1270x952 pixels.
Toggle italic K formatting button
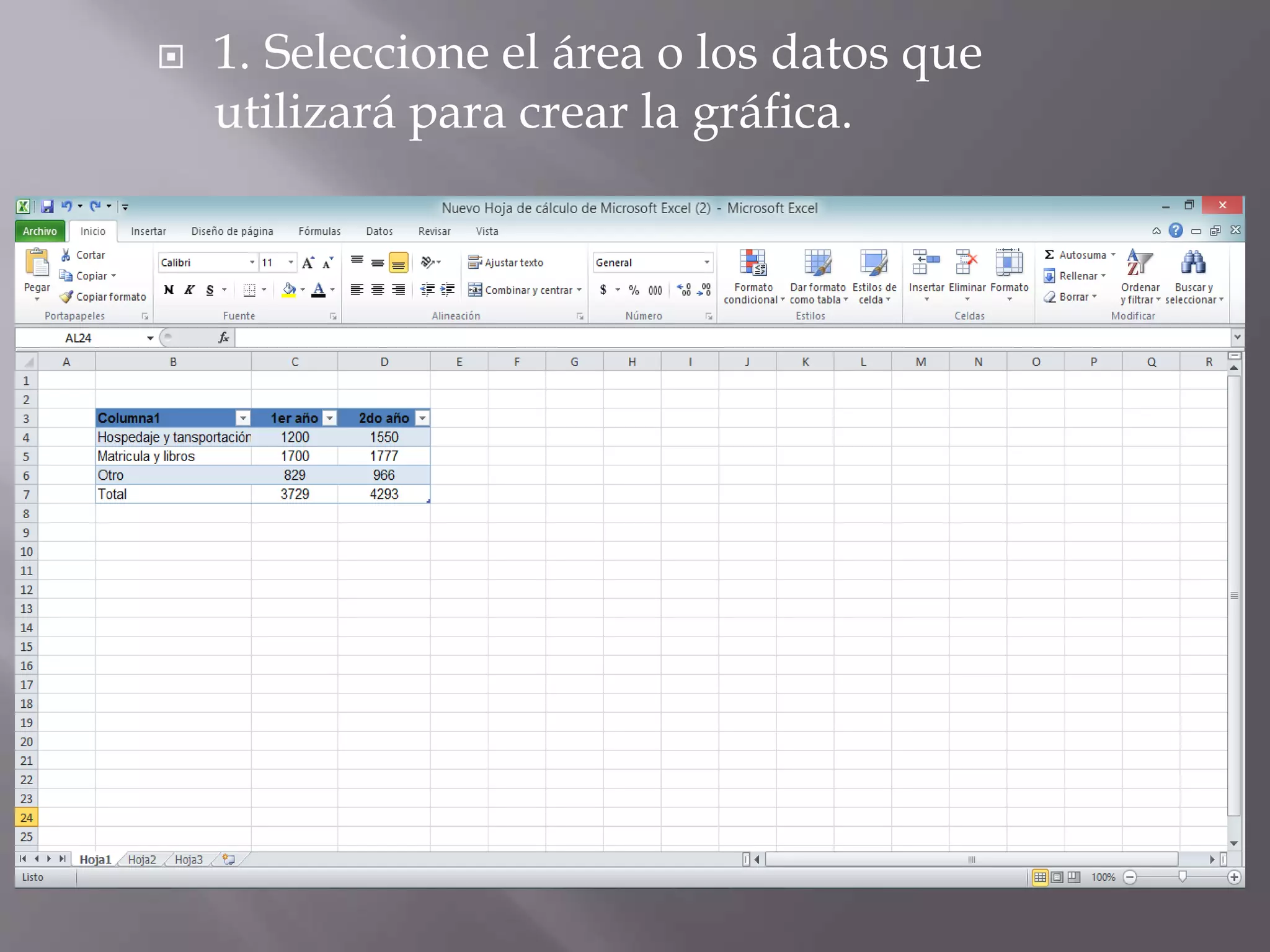(x=189, y=290)
